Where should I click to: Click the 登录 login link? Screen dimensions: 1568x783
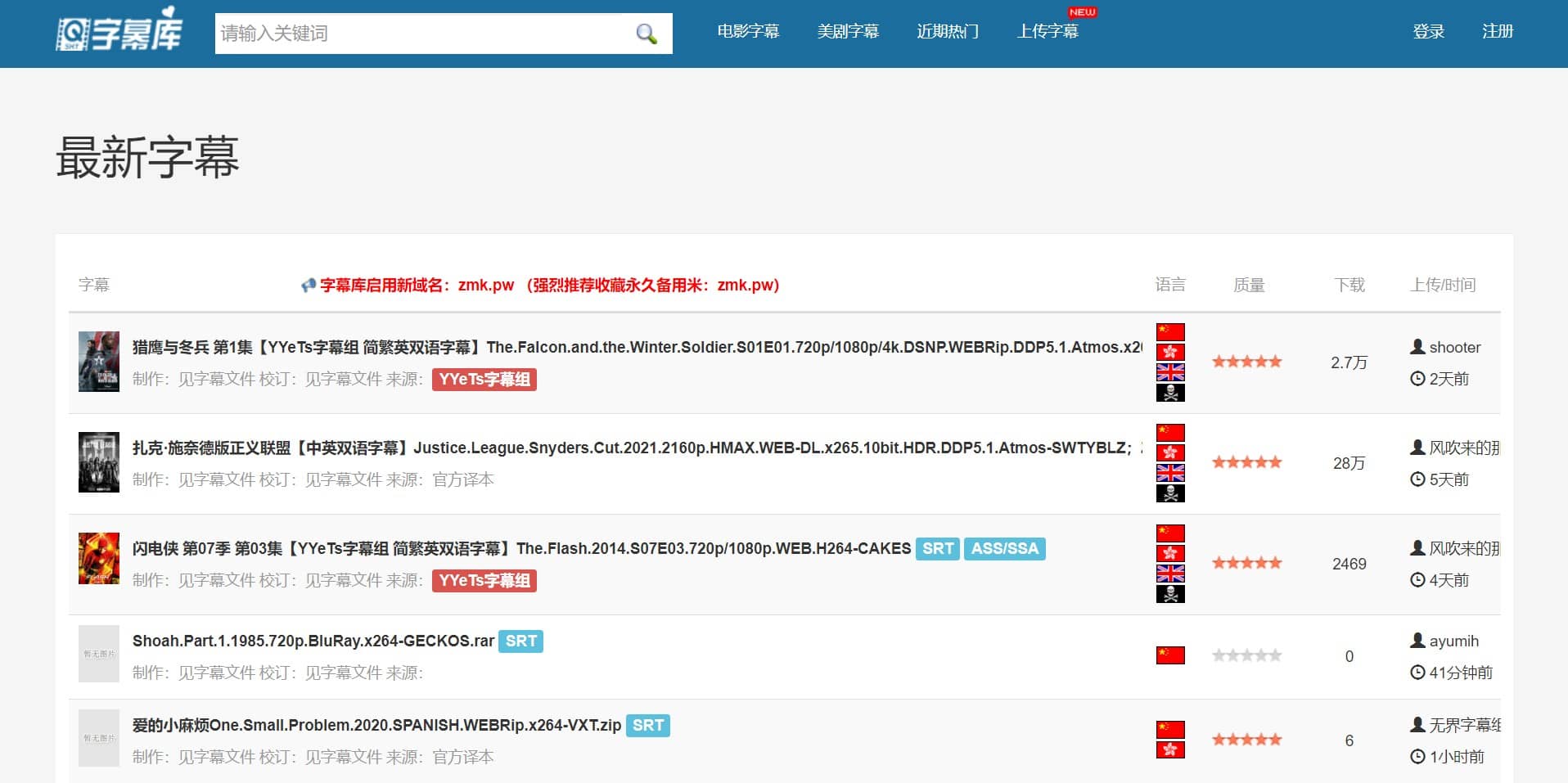pyautogui.click(x=1428, y=32)
